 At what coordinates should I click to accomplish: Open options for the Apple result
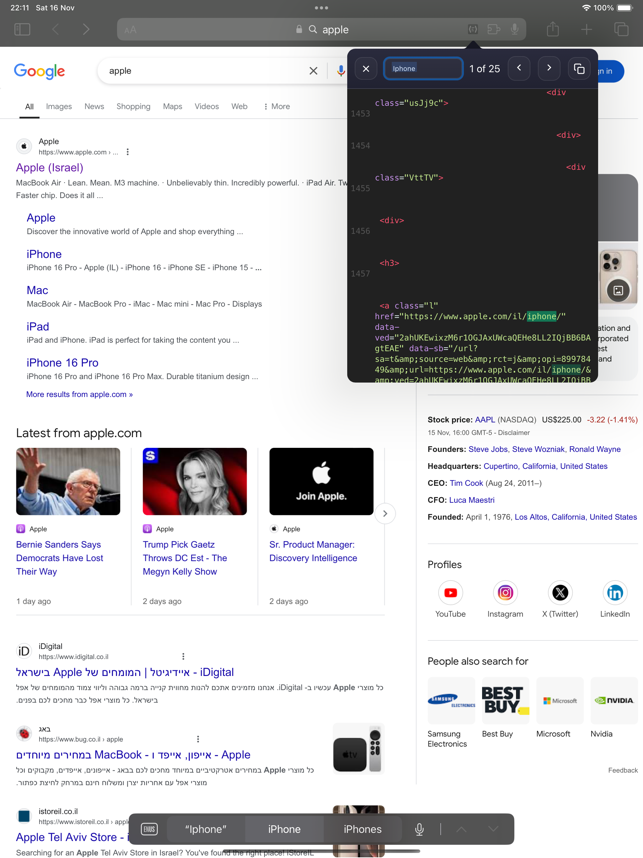point(128,152)
